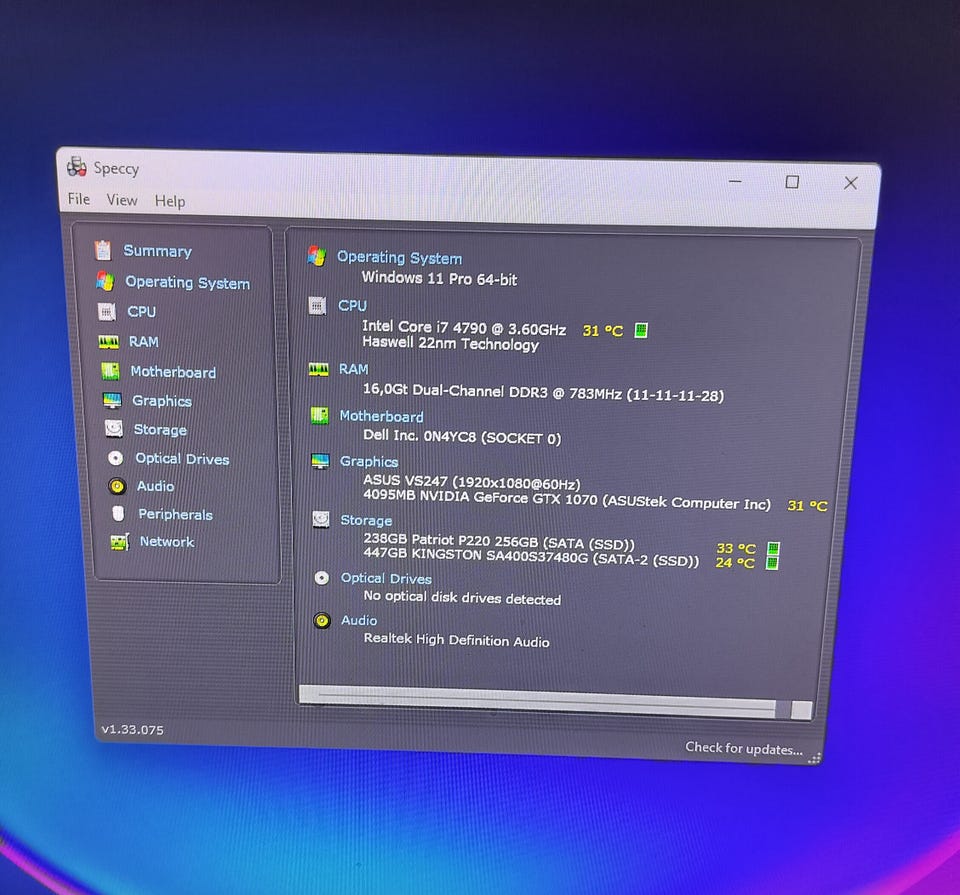The width and height of the screenshot is (960, 895).
Task: Click the green CPU temperature indicator icon
Action: point(641,331)
